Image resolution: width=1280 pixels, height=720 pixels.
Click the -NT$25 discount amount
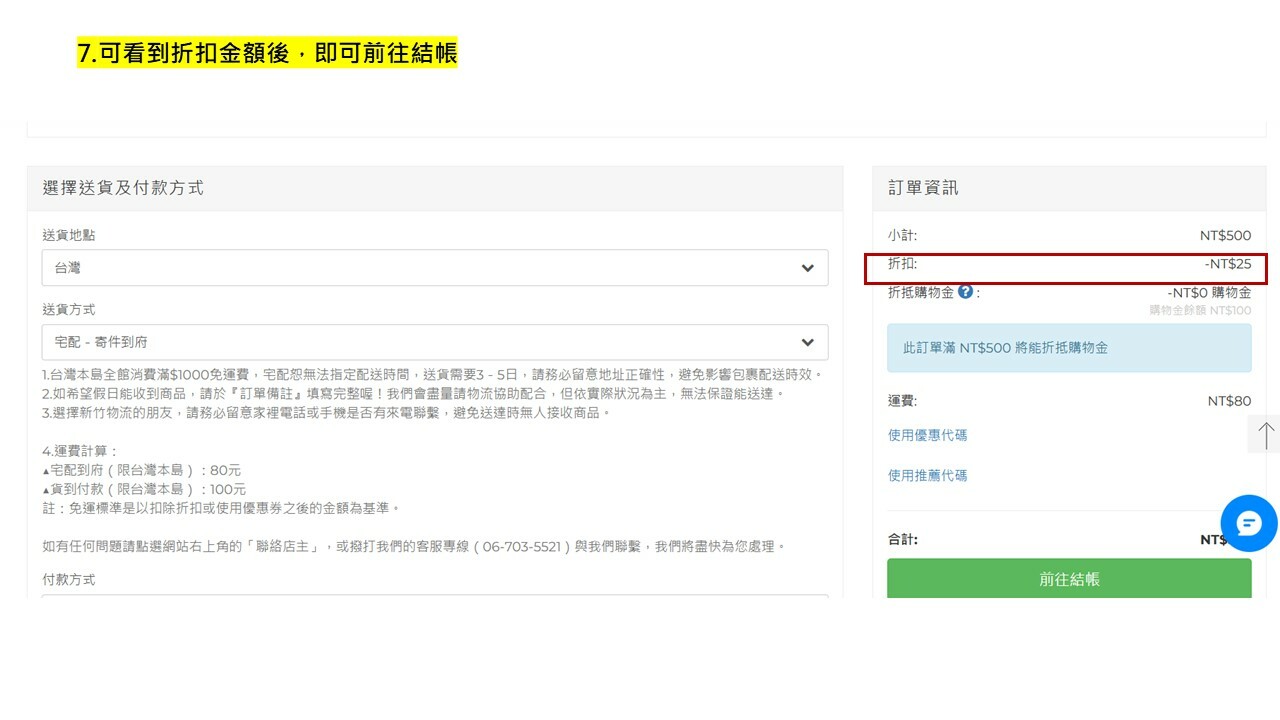click(1227, 264)
